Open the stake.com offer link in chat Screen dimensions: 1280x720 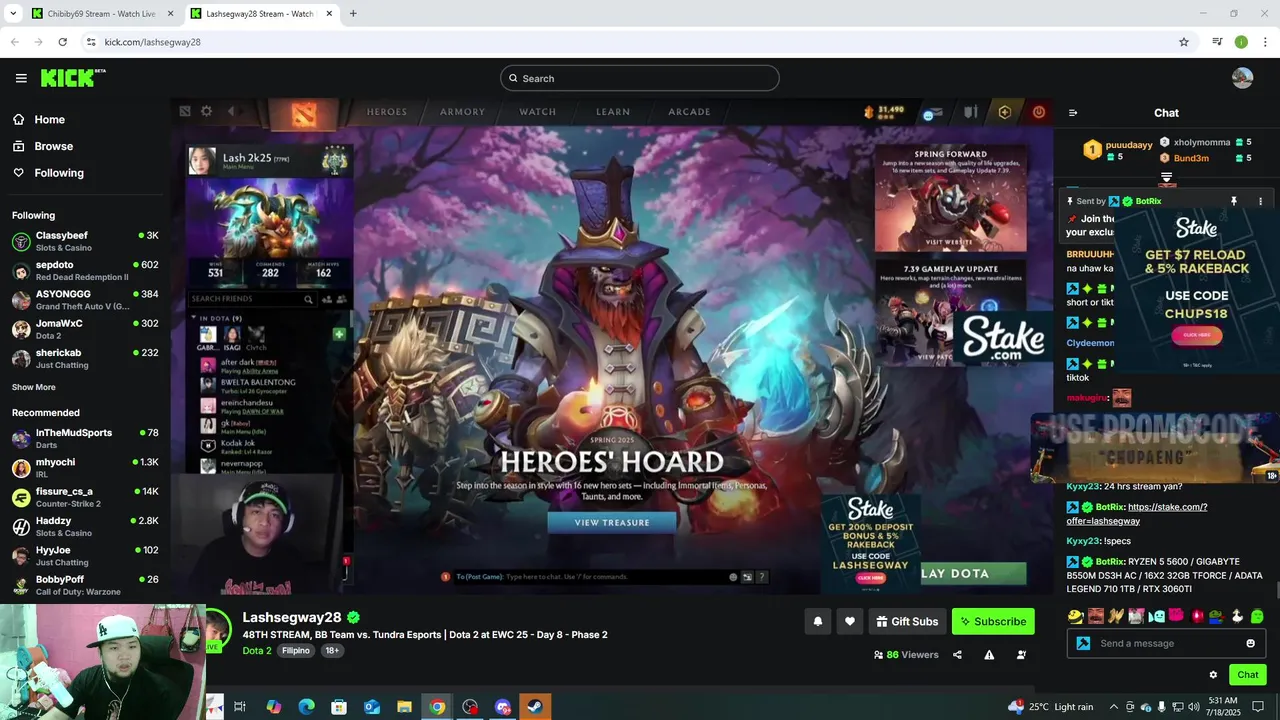1137,514
